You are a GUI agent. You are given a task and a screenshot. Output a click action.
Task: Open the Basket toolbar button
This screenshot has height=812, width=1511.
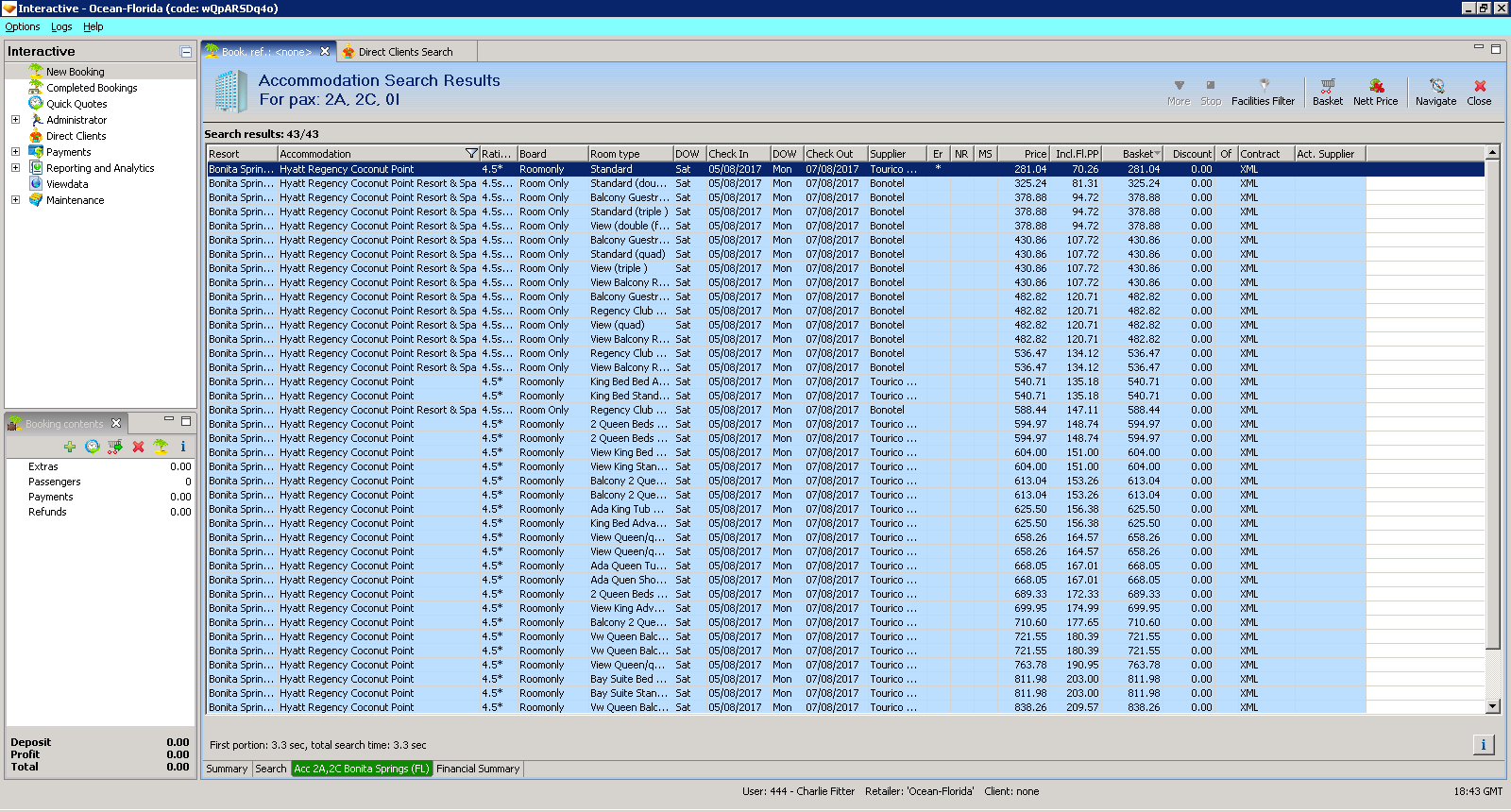(x=1327, y=92)
